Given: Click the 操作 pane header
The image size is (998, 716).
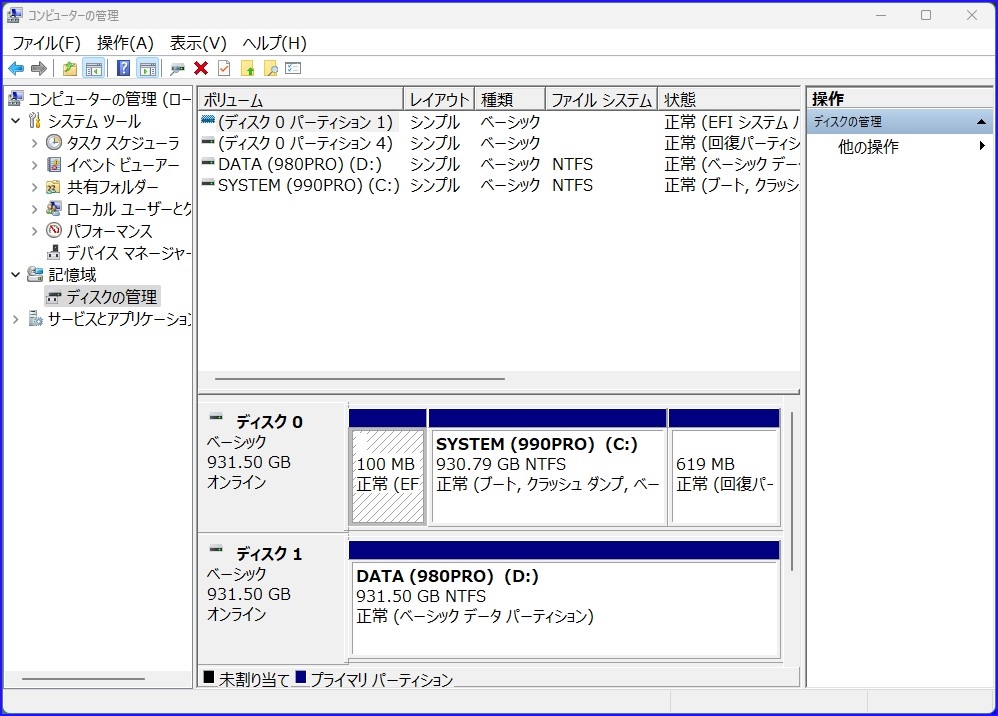Looking at the screenshot, I should point(899,99).
